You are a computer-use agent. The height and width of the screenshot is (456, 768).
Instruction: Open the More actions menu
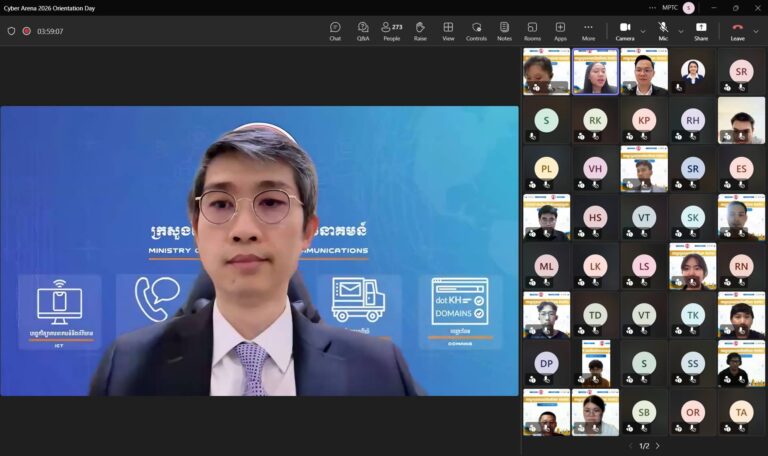[588, 31]
